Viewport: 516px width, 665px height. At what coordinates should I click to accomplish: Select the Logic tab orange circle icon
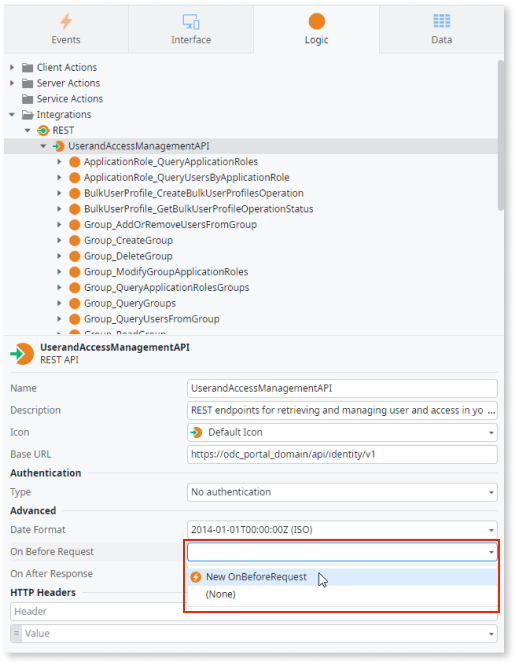pos(316,21)
